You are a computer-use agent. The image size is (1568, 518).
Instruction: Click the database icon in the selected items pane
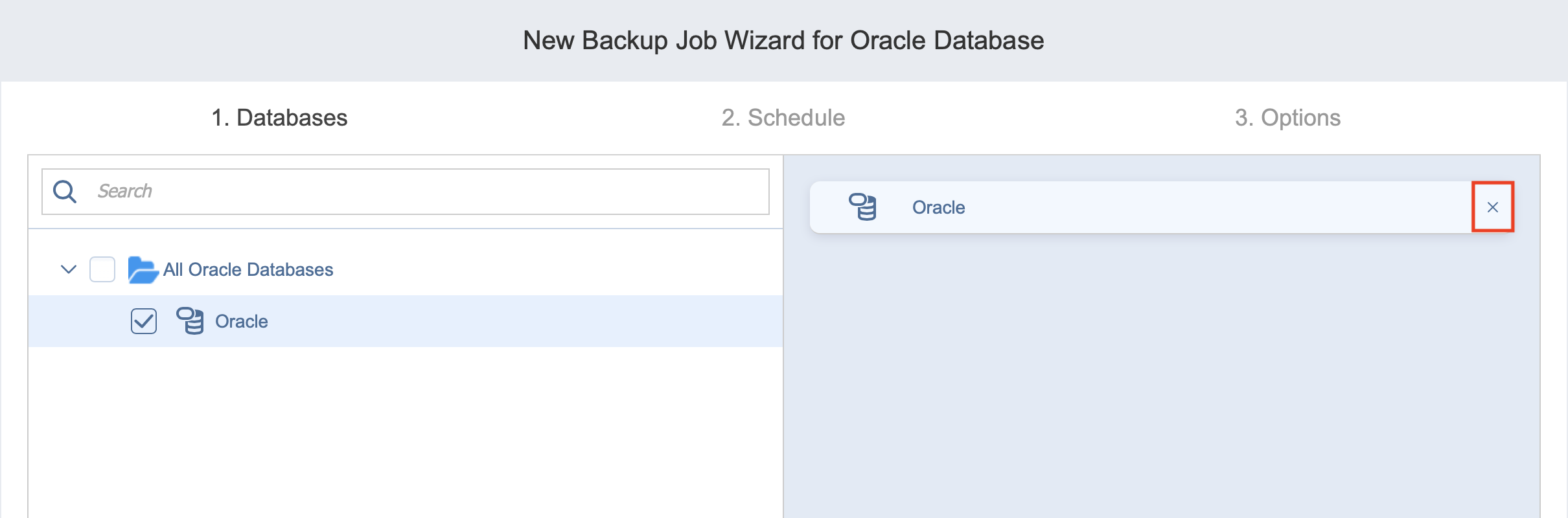click(x=862, y=207)
